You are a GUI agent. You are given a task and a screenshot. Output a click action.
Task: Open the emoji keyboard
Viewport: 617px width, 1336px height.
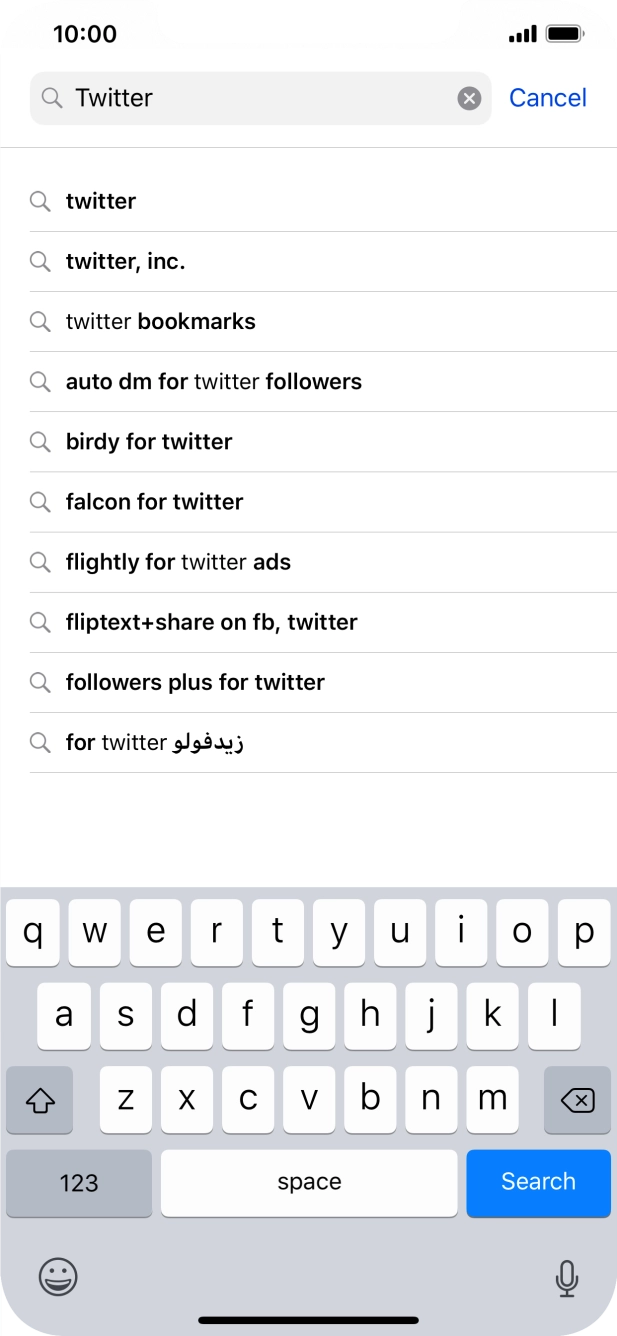pyautogui.click(x=57, y=1277)
